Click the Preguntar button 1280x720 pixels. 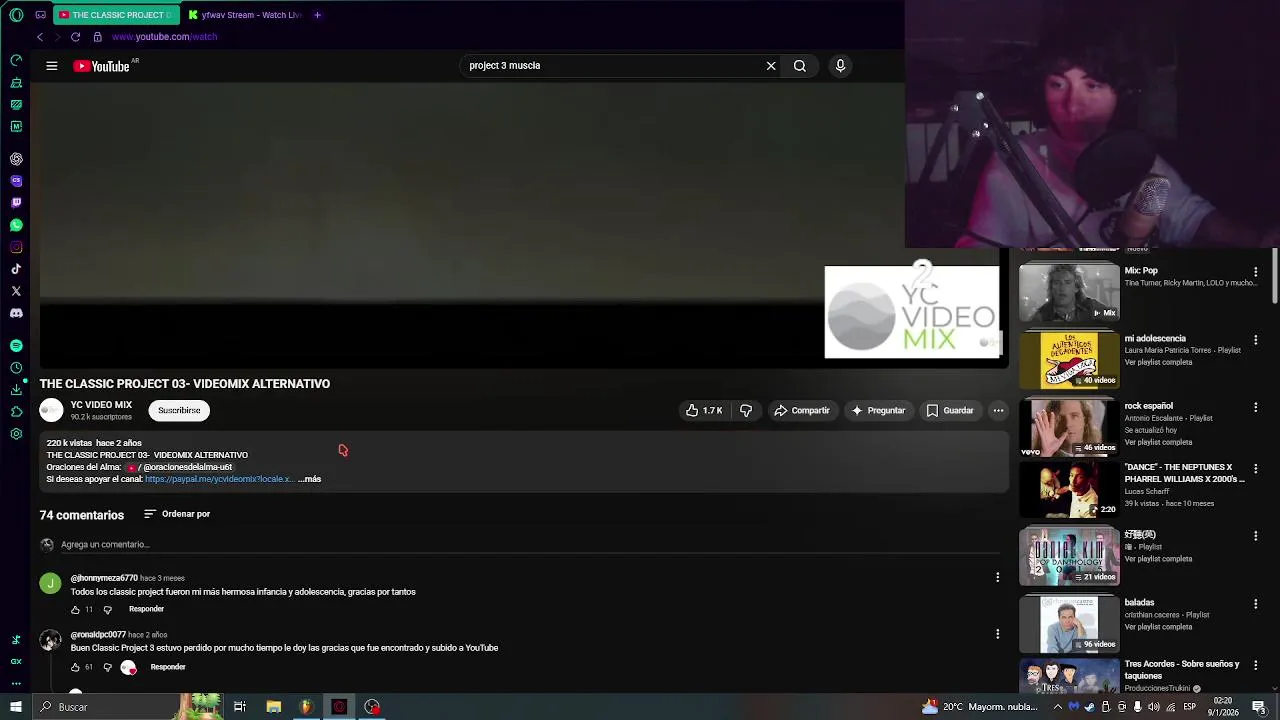[877, 410]
